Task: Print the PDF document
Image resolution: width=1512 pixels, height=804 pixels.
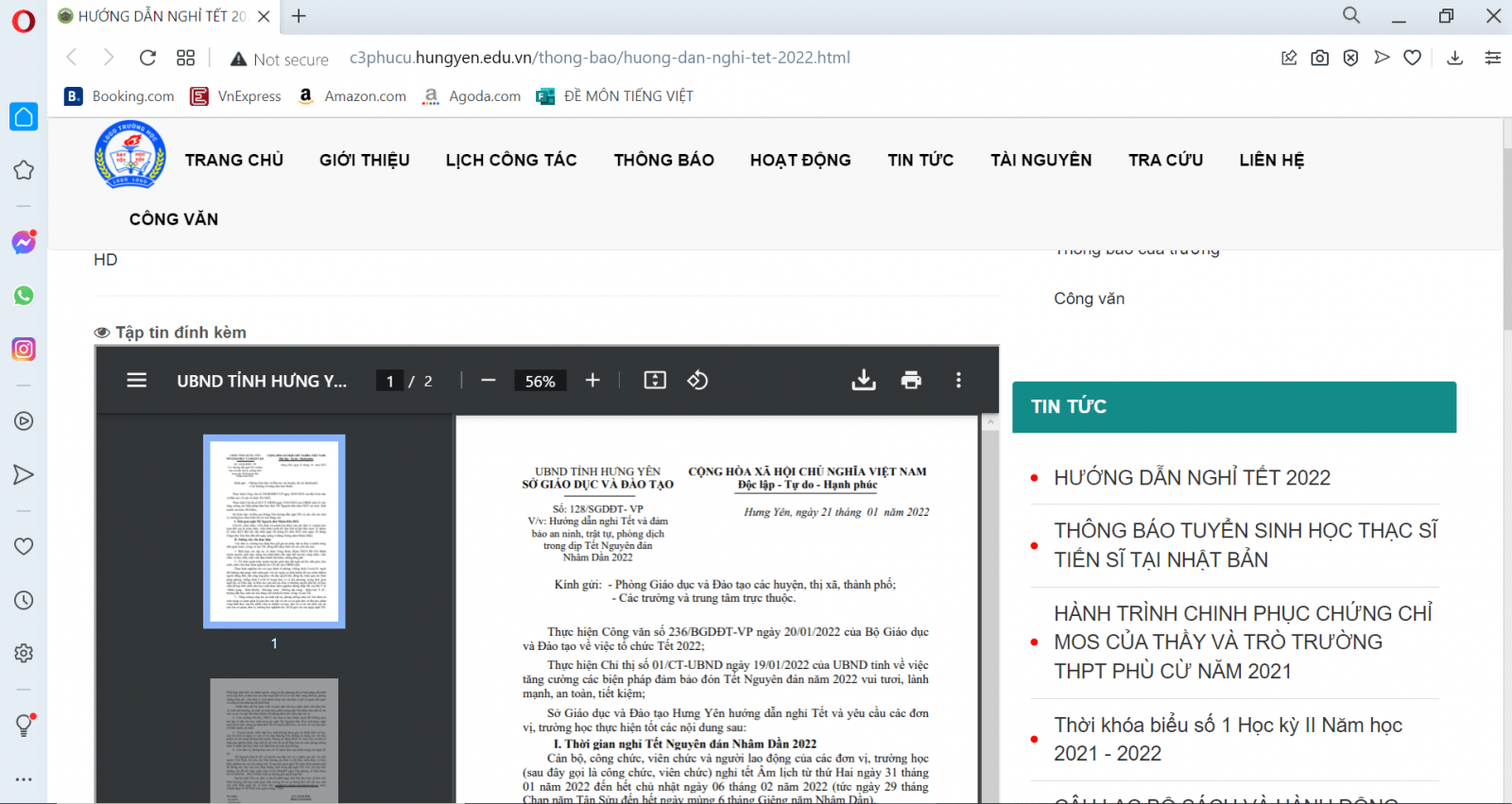Action: coord(911,380)
